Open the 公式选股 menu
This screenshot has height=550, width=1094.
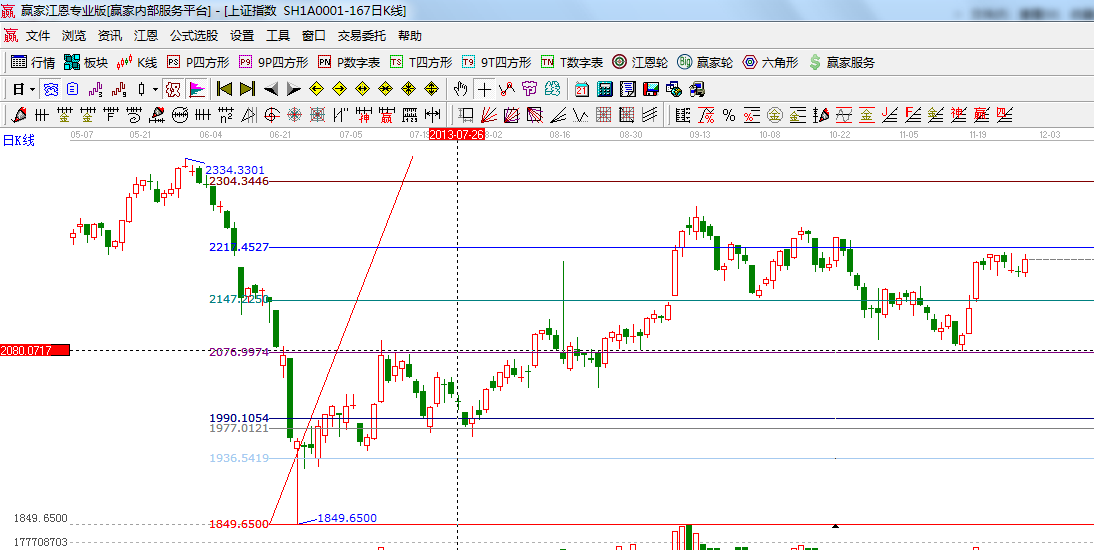pyautogui.click(x=193, y=35)
